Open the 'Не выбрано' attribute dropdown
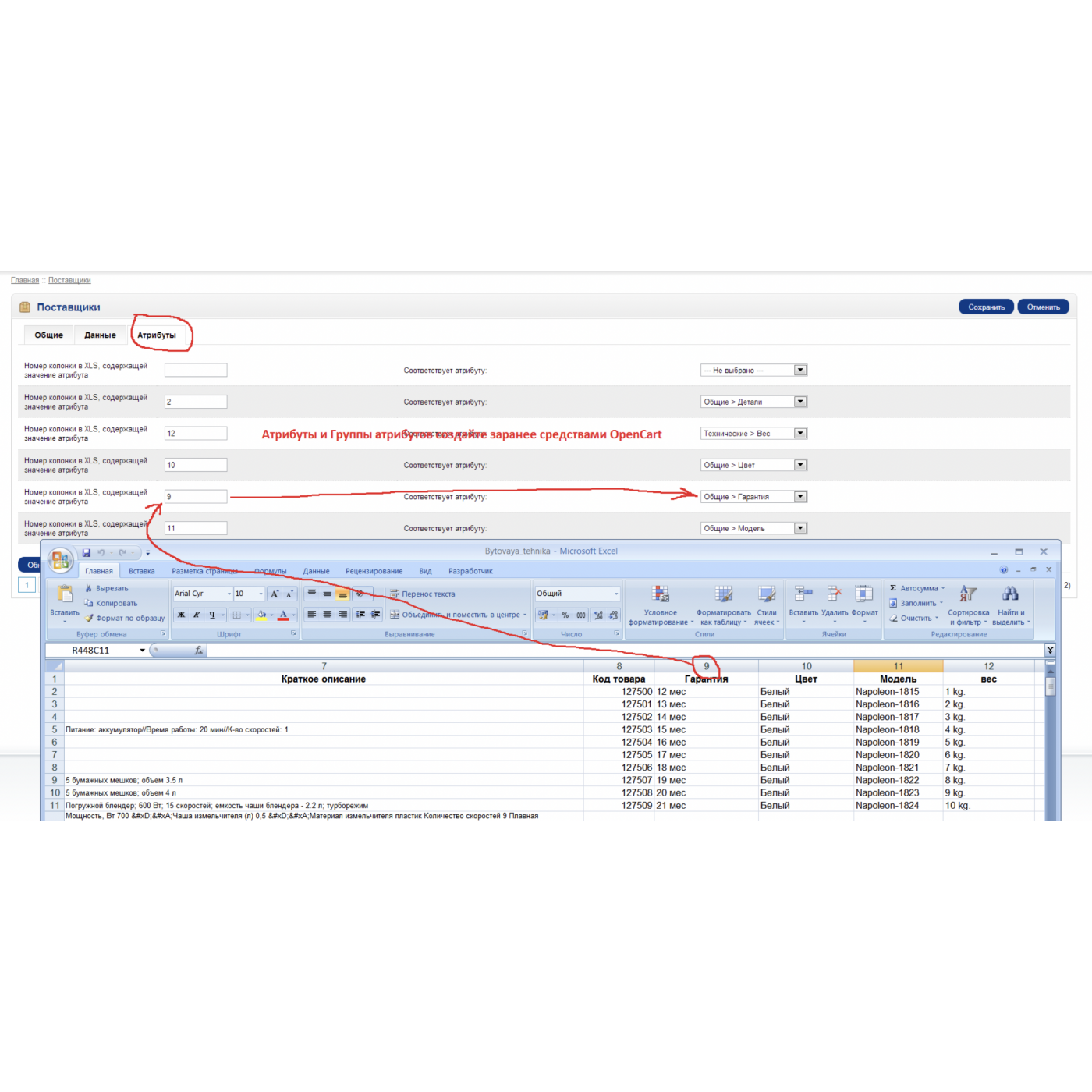The image size is (1092, 1092). point(800,370)
